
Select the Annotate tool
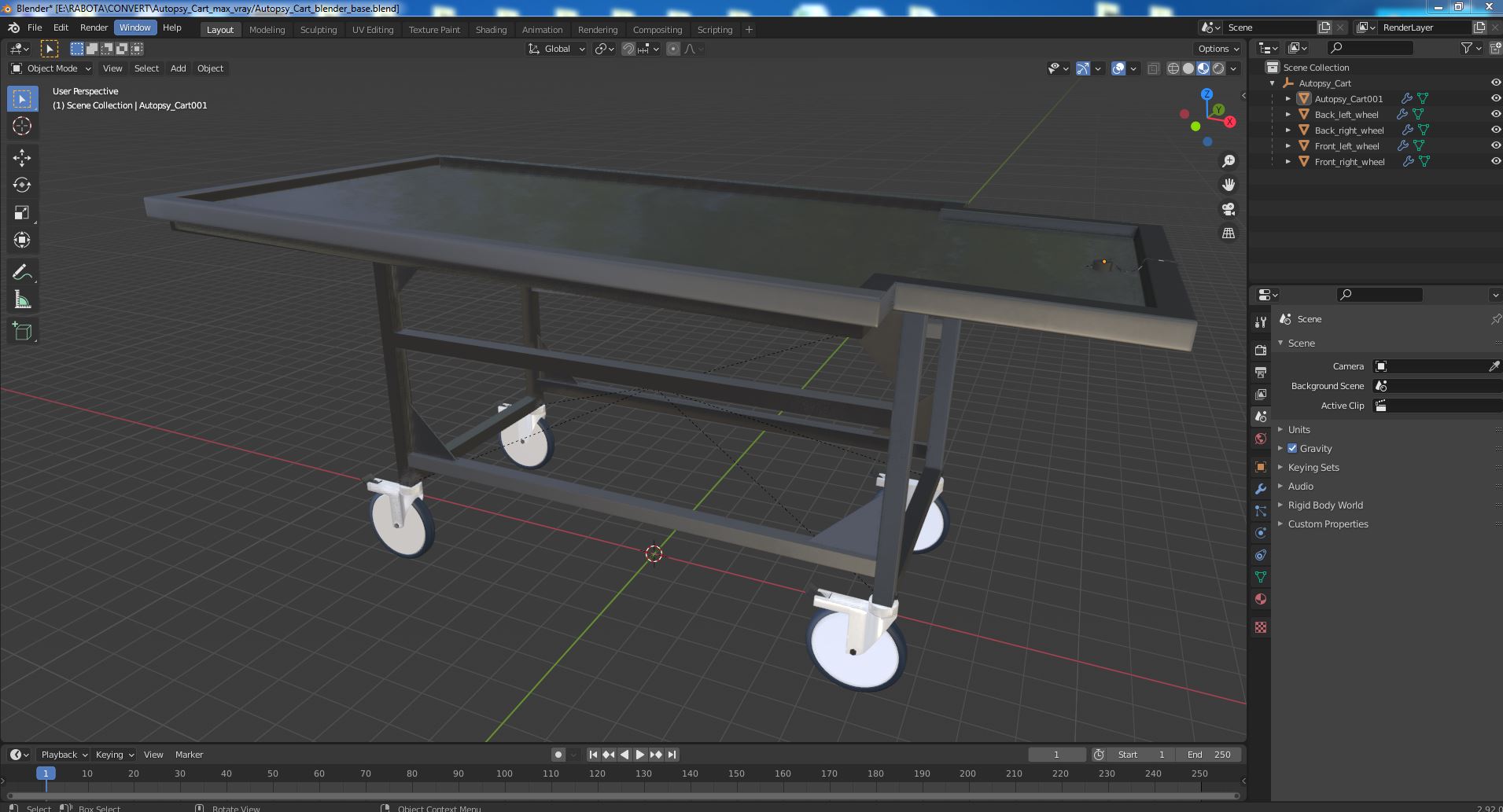coord(22,273)
